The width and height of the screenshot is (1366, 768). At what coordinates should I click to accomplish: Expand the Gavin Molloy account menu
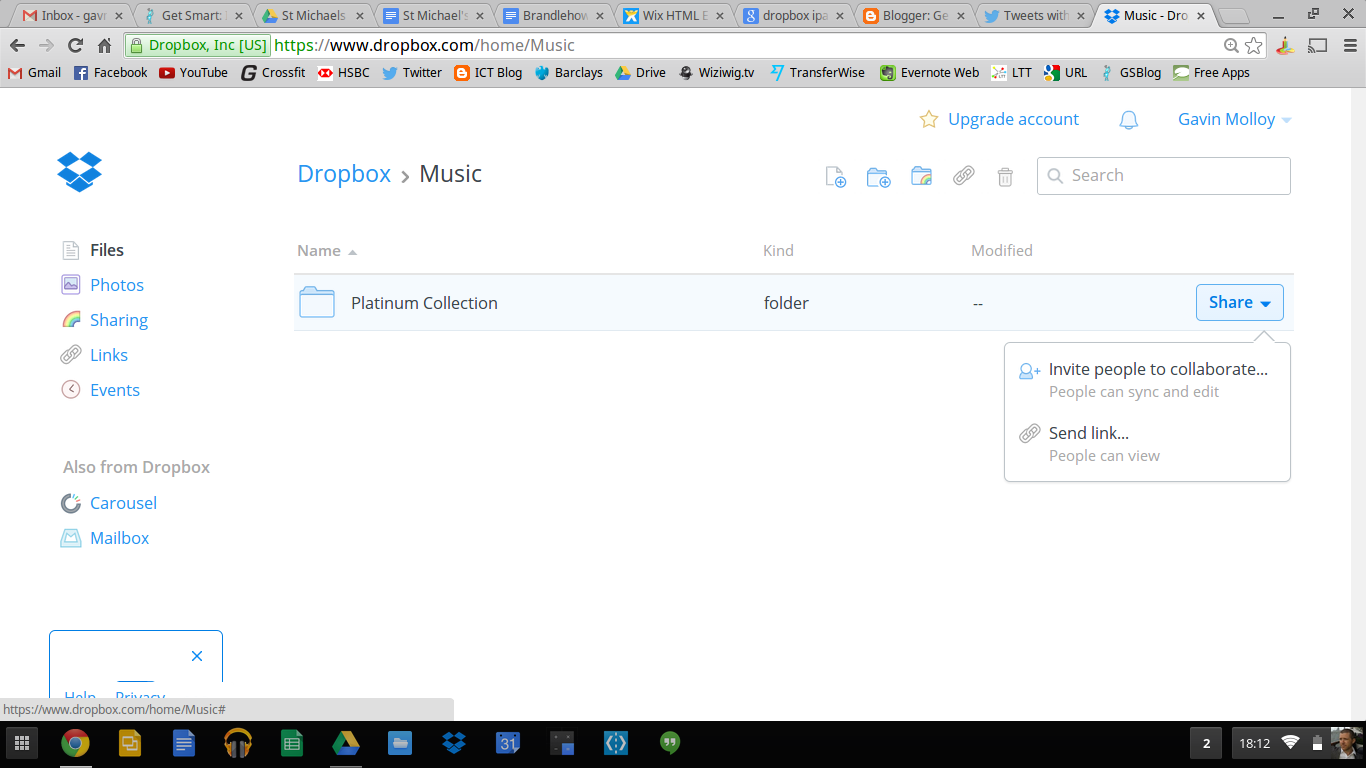tap(1235, 119)
